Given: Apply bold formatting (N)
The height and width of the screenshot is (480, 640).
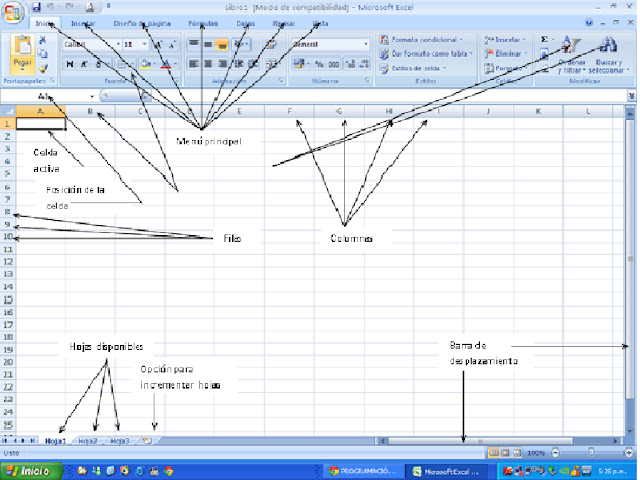Looking at the screenshot, I should tap(70, 64).
